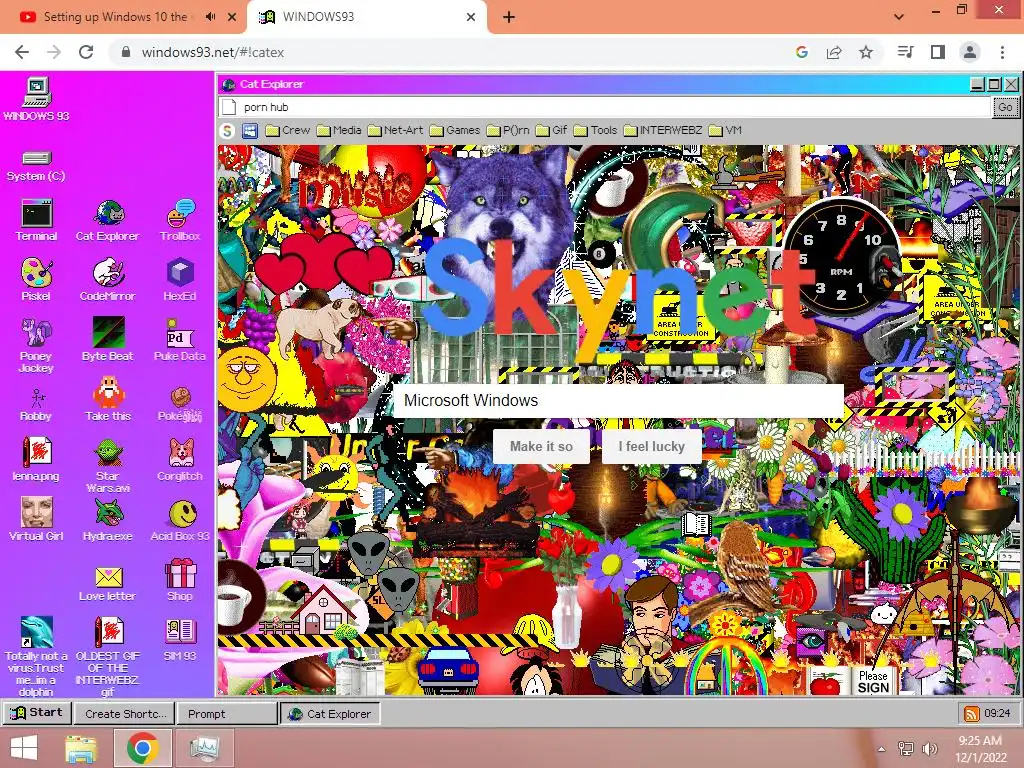Open the INTERWEBZ bookmarks folder

click(663, 131)
